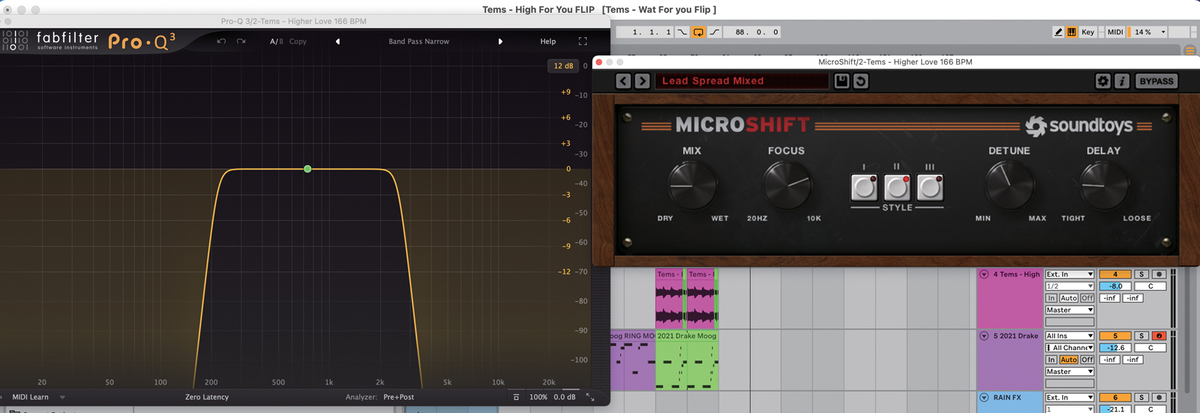The image size is (1200, 413).
Task: Open track 5 All Ins dropdown
Action: pyautogui.click(x=1069, y=336)
